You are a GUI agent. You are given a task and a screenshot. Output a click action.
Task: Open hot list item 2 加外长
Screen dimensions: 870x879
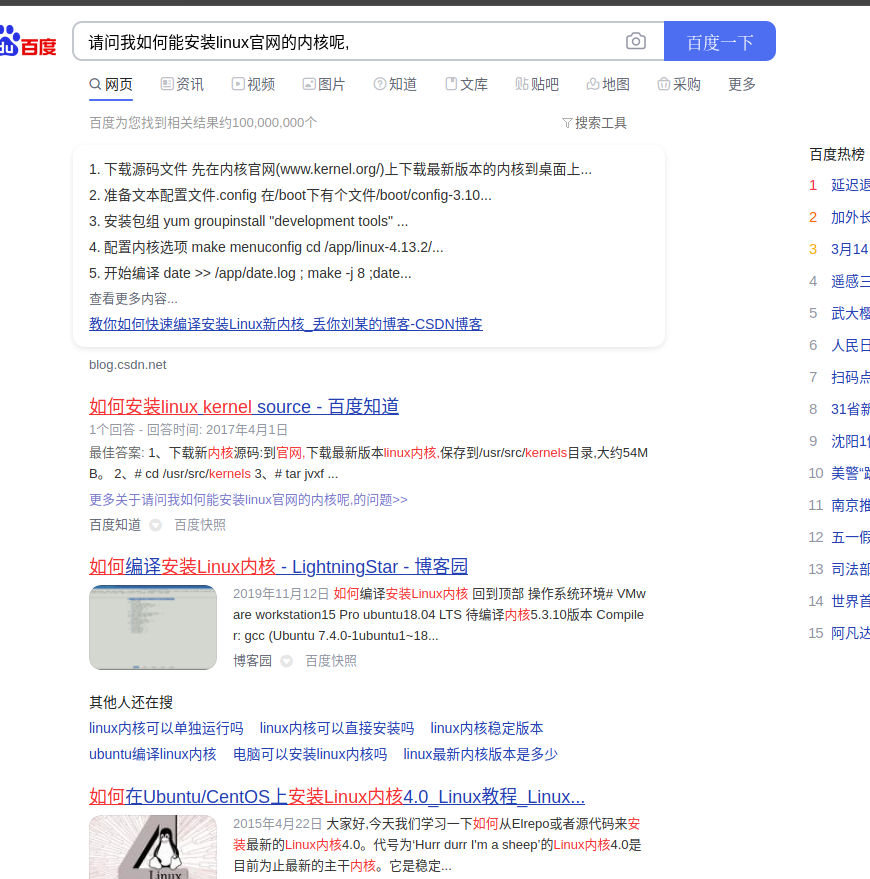click(x=850, y=217)
